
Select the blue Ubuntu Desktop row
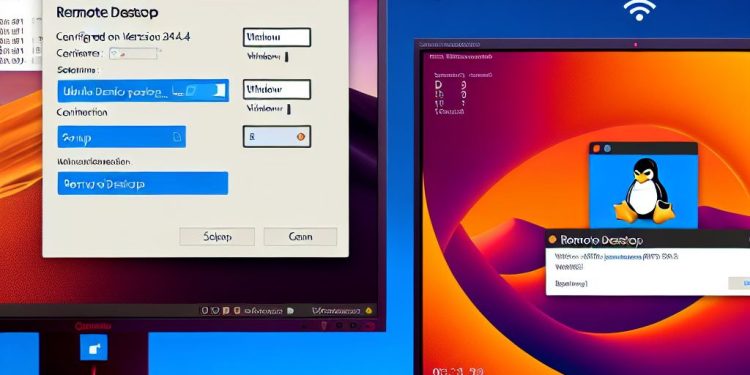pyautogui.click(x=143, y=90)
